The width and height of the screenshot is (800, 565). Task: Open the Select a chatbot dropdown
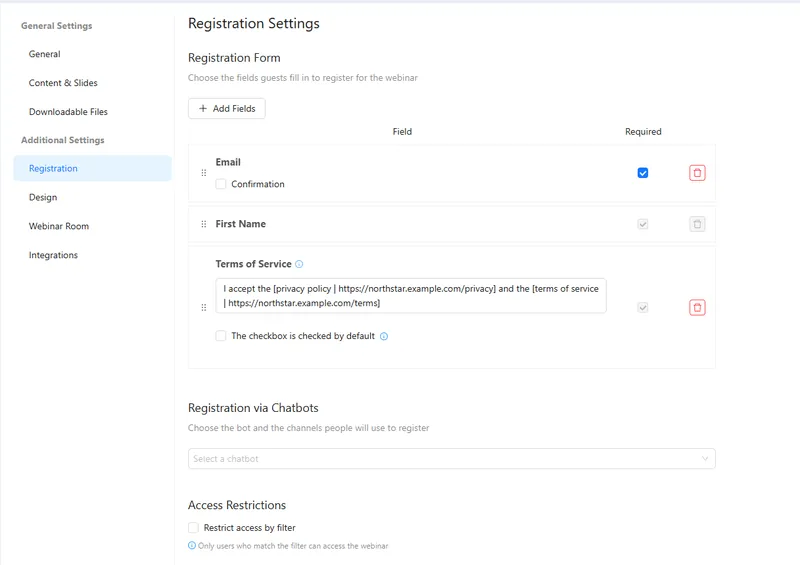tap(452, 458)
